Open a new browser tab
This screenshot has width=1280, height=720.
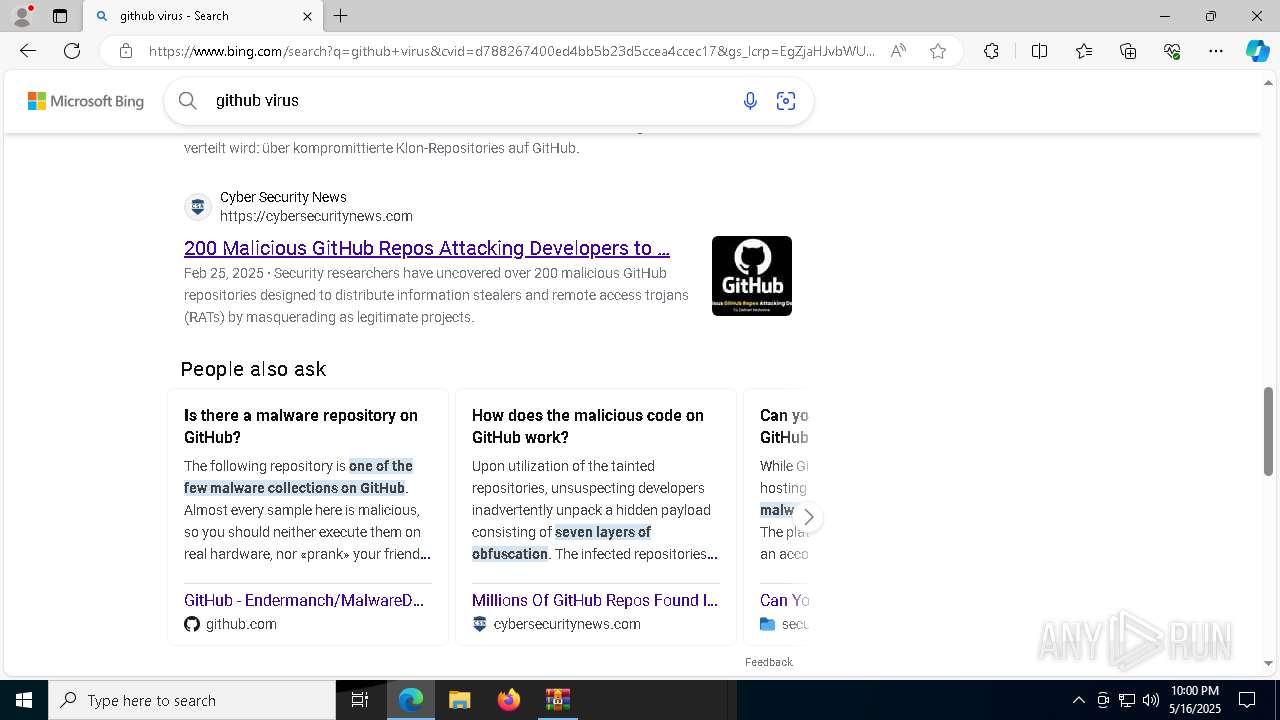tap(340, 16)
